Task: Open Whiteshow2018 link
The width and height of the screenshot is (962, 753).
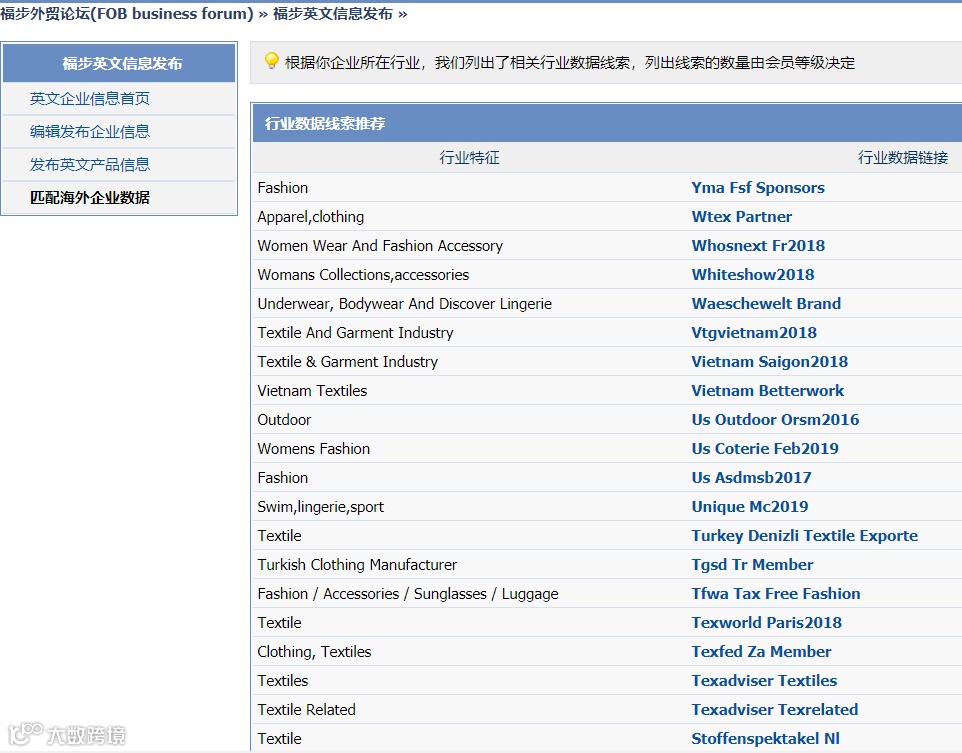Action: pos(753,274)
